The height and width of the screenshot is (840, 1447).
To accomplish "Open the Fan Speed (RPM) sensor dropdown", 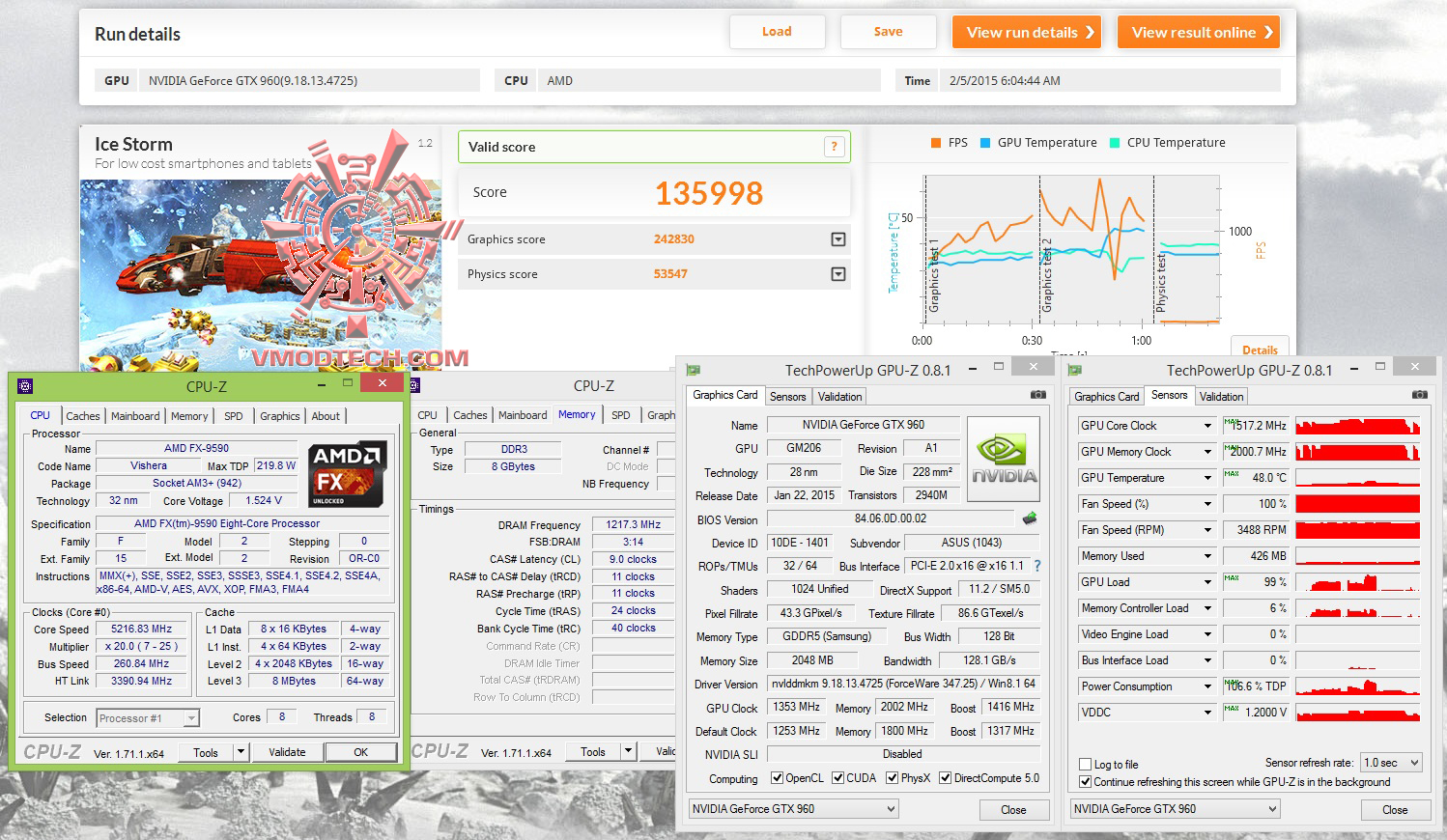I will pos(1206,530).
